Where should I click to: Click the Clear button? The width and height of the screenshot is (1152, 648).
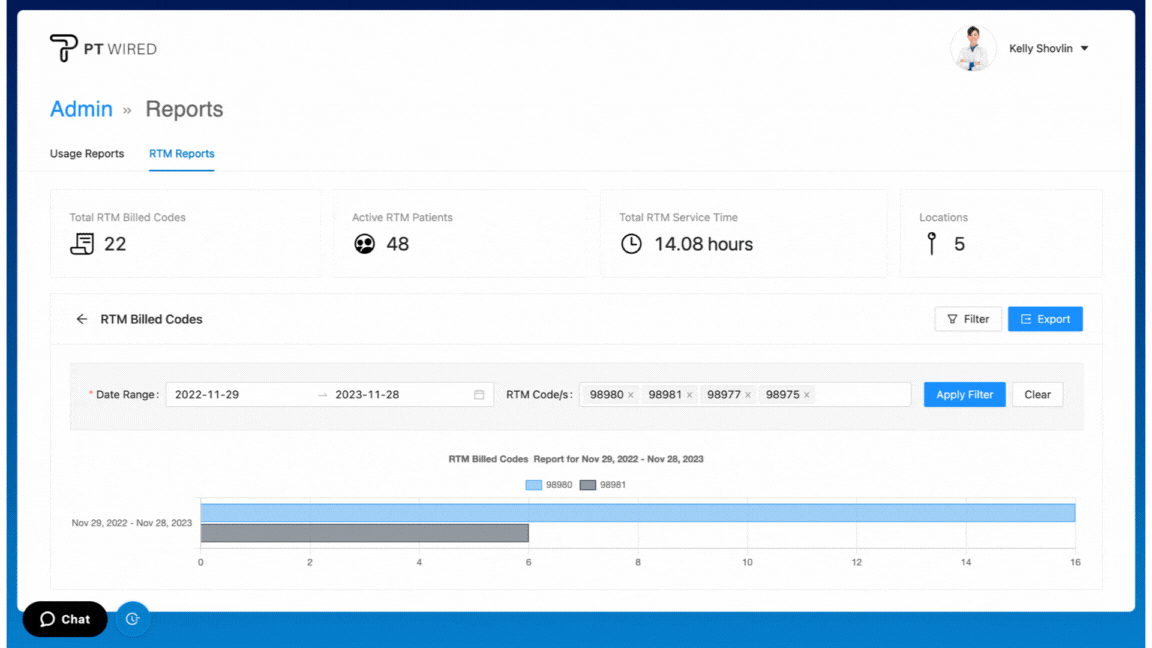pyautogui.click(x=1037, y=395)
